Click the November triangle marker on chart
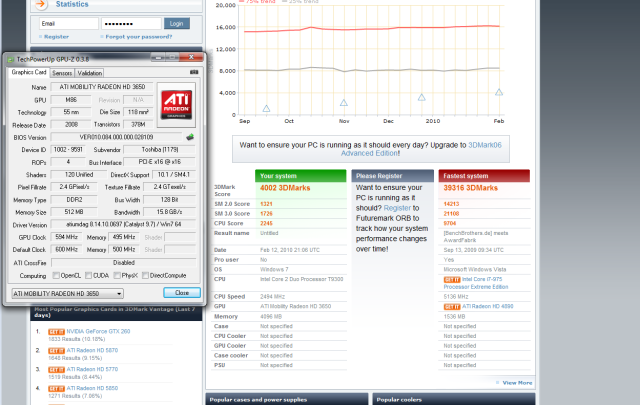Image resolution: width=640 pixels, height=405 pixels. [344, 102]
